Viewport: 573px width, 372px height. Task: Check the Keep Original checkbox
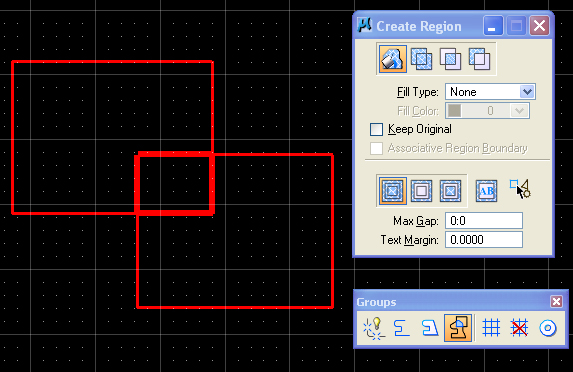(x=376, y=129)
